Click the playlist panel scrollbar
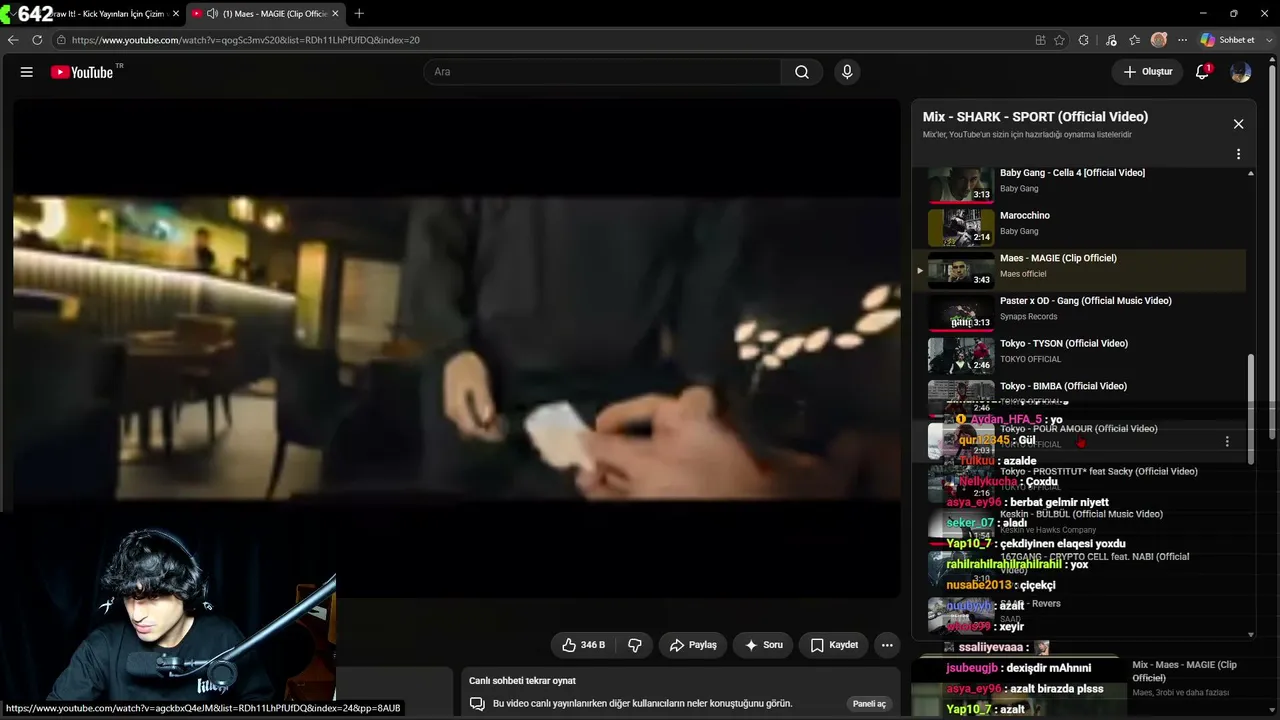Image resolution: width=1280 pixels, height=720 pixels. pyautogui.click(x=1250, y=408)
